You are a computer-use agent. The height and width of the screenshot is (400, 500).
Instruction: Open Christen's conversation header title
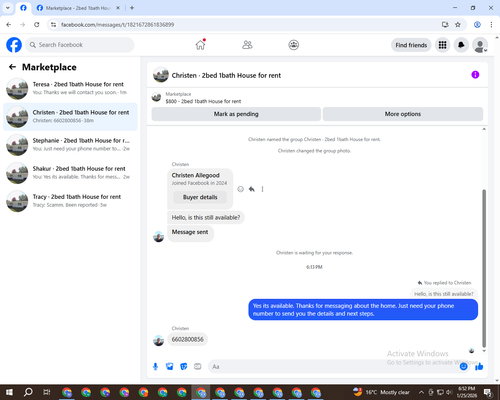pos(226,76)
